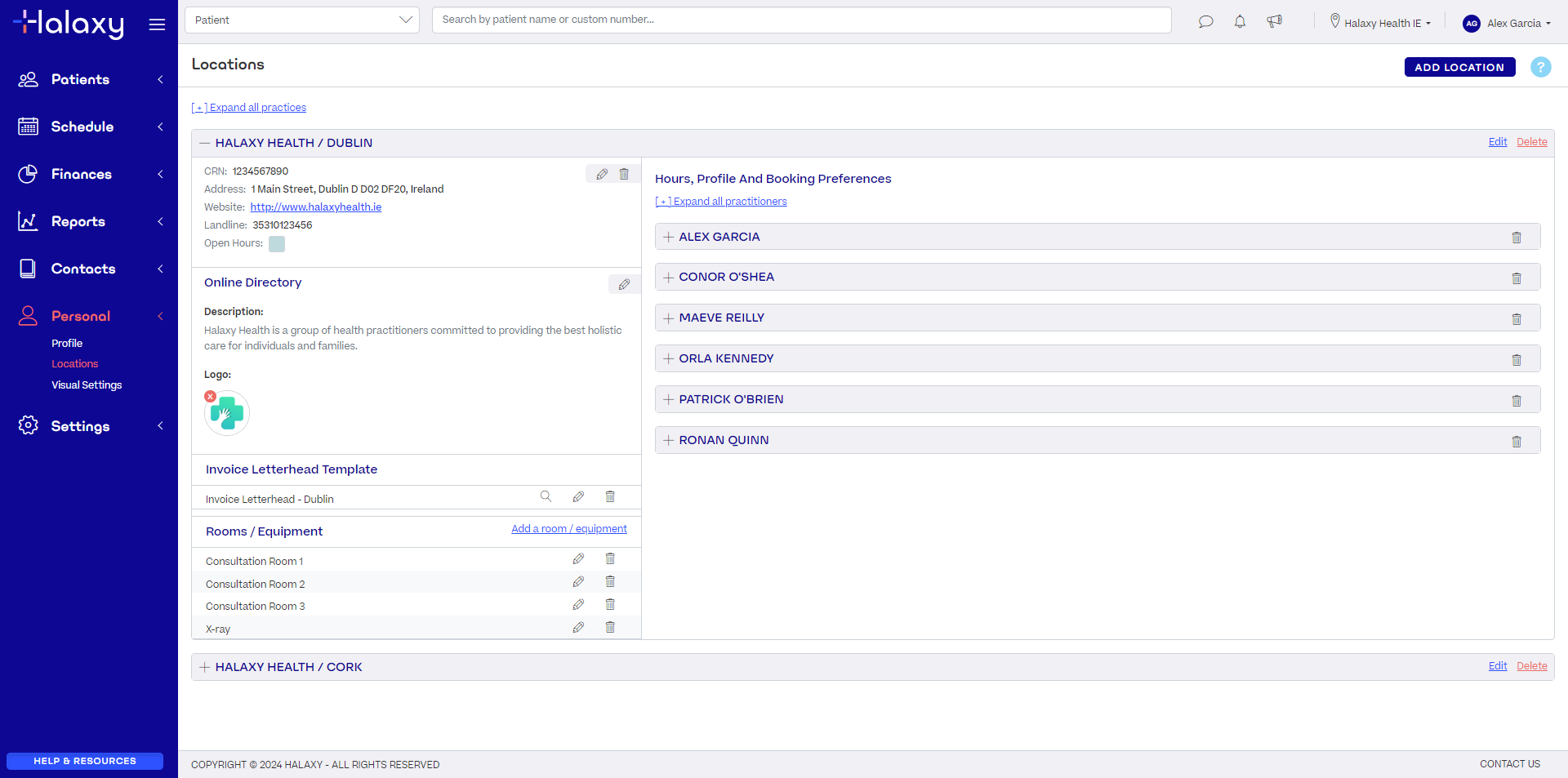This screenshot has width=1568, height=778.
Task: Go to Visual Settings under Personal
Action: [x=87, y=385]
